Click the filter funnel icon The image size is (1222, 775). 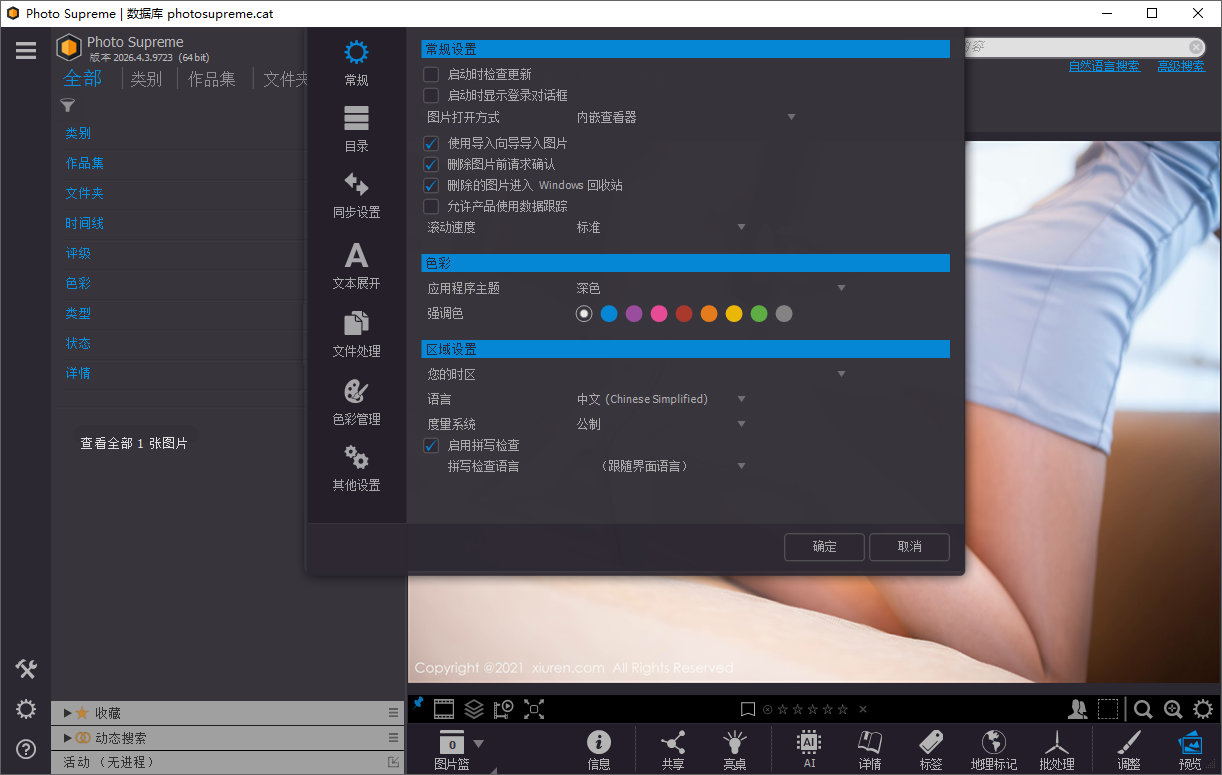(68, 105)
